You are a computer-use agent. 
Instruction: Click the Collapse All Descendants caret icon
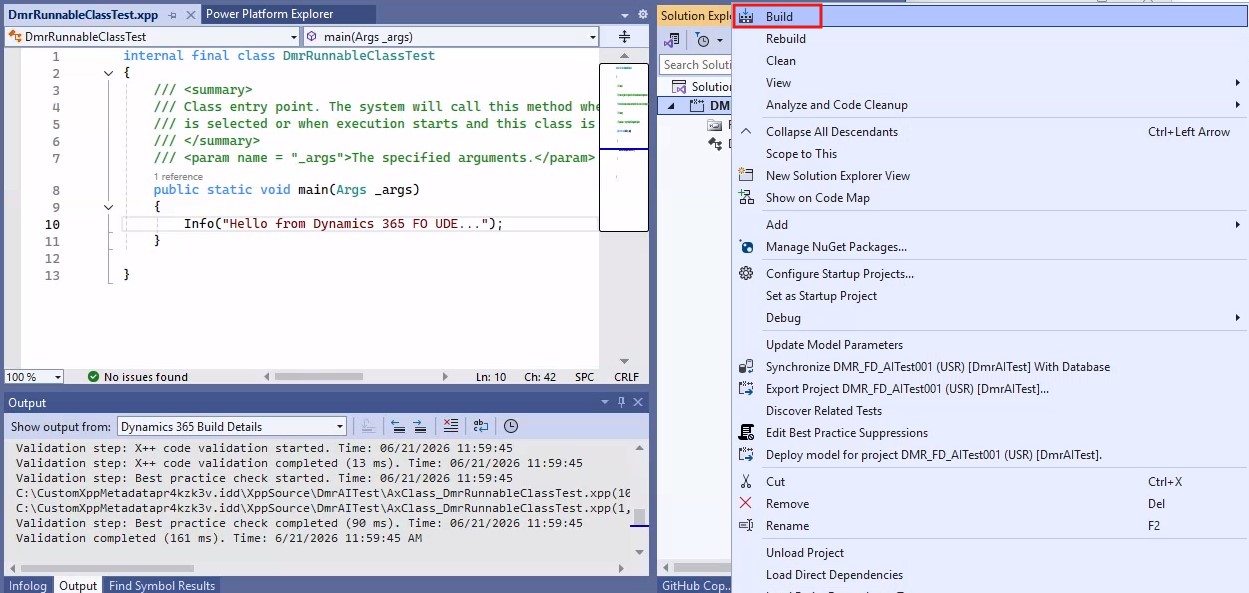(x=746, y=131)
